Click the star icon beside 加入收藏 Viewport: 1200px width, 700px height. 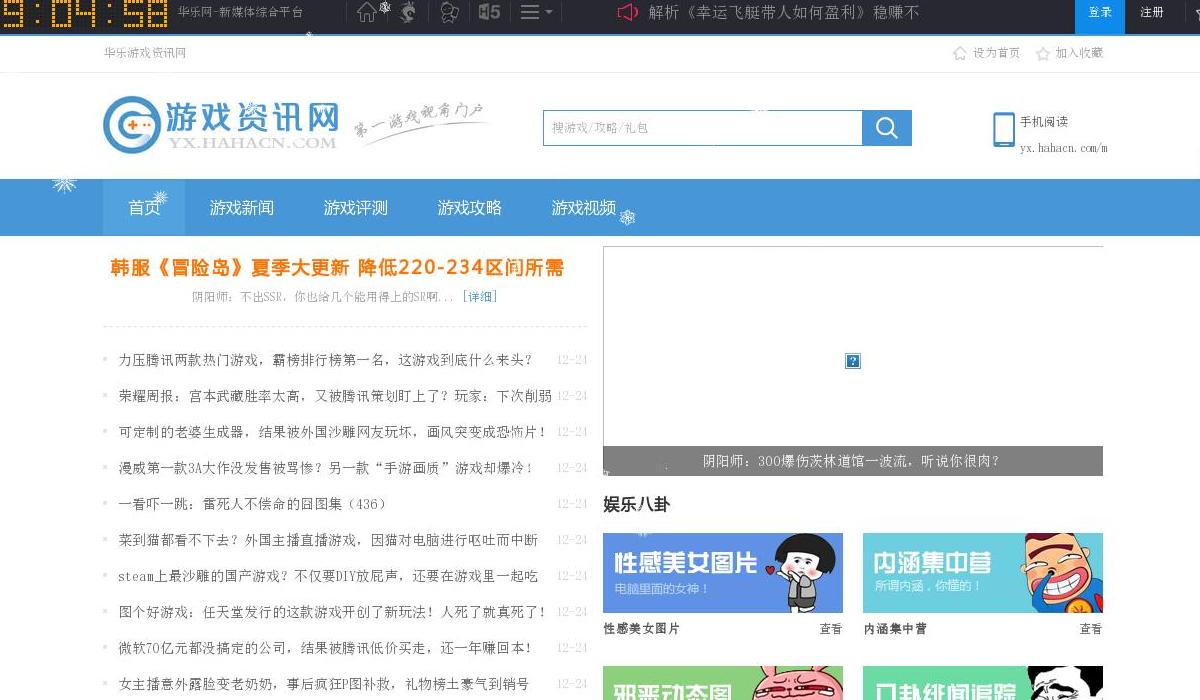1043,53
